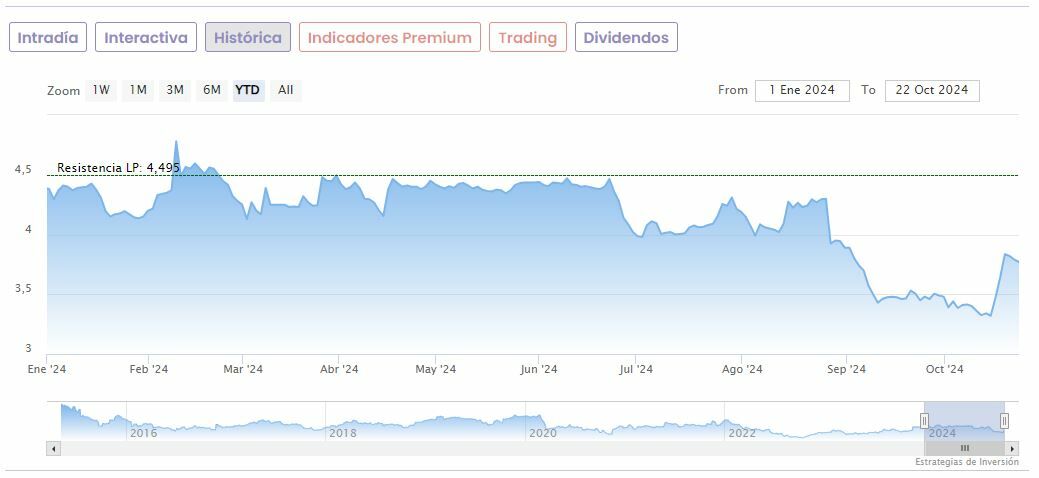Viewport: 1039px width, 478px height.
Task: Select the 1M zoom range
Action: point(138,90)
